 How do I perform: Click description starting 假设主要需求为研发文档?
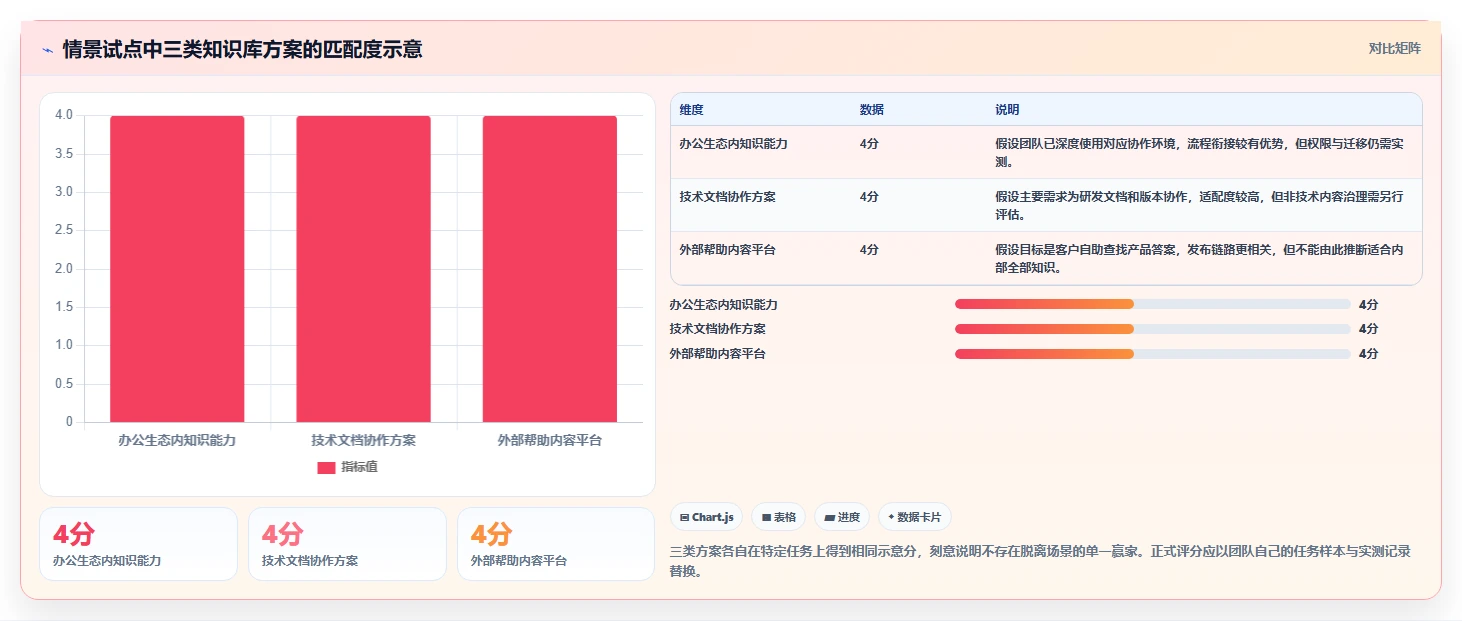1200,206
